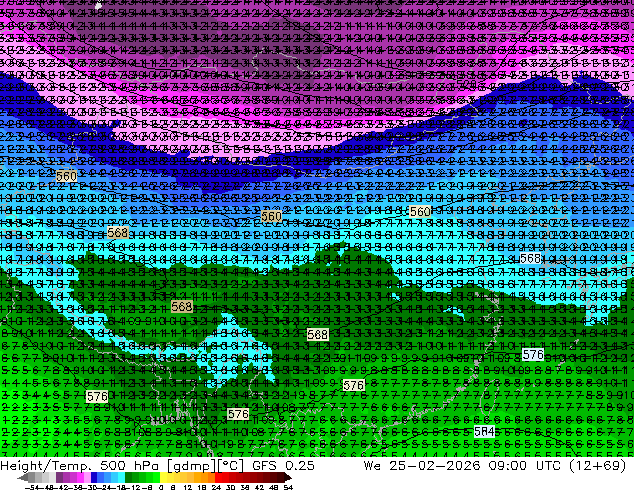The width and height of the screenshot is (634, 490).
Task: Click the '[°C]' temperature unit label
Action: tap(230, 466)
